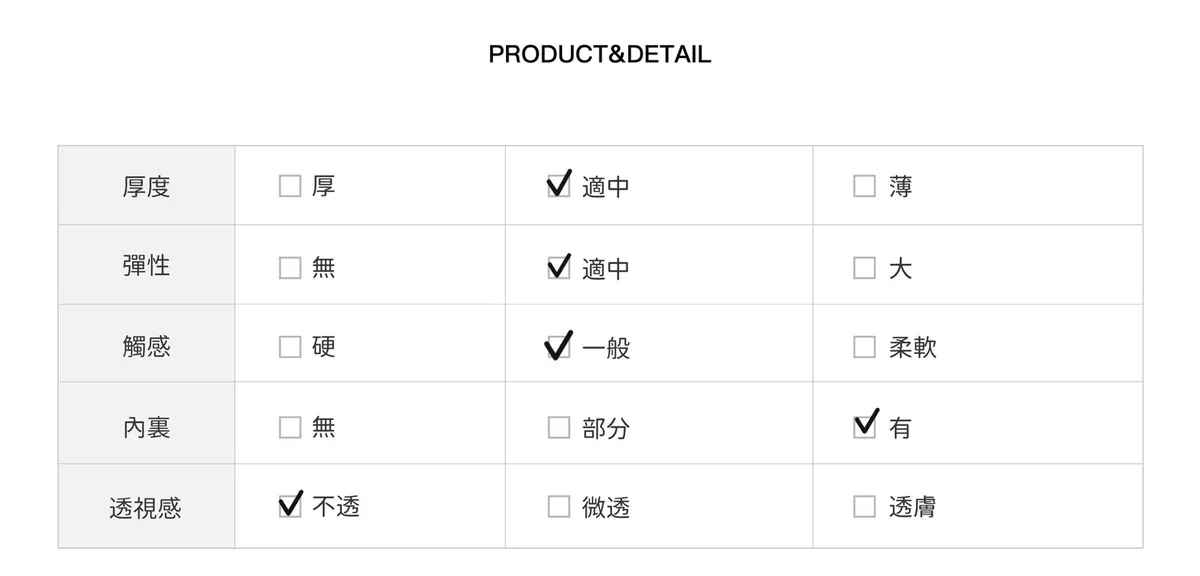The height and width of the screenshot is (576, 1200).
Task: Click the 厚度 row header cell
Action: pyautogui.click(x=146, y=187)
